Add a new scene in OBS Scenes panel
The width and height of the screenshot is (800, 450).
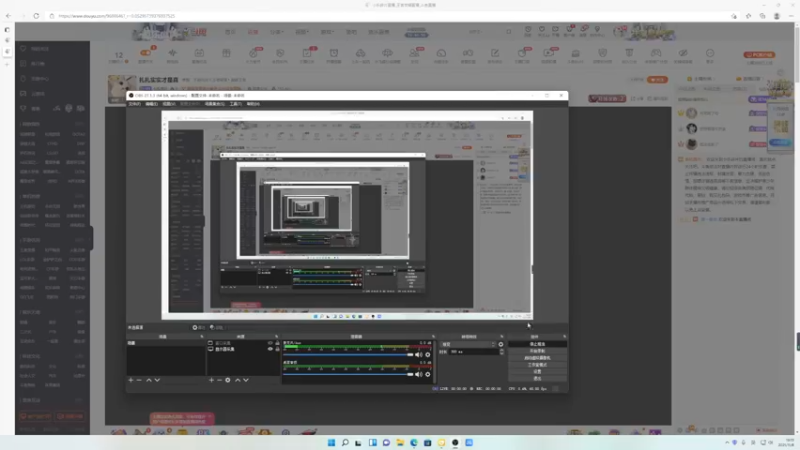[131, 380]
